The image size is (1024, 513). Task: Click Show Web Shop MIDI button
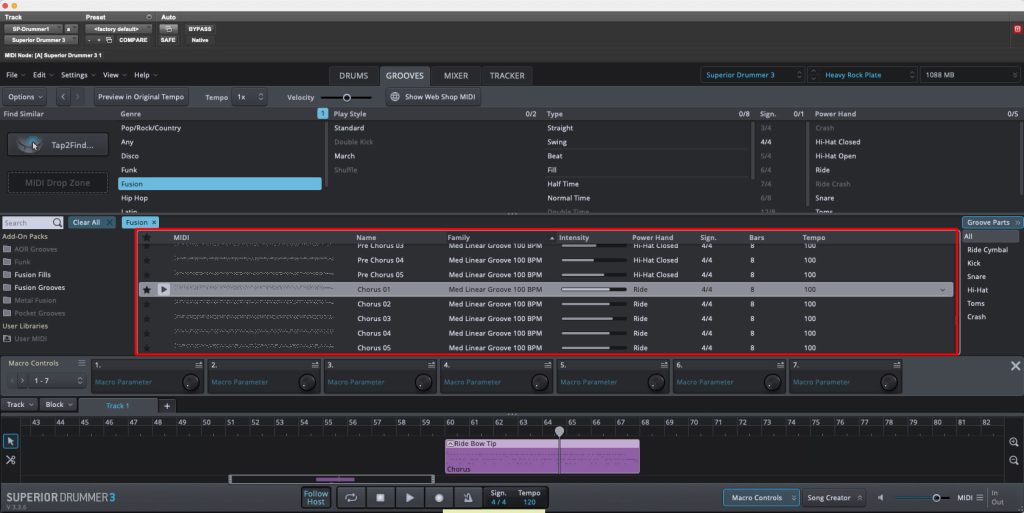pos(436,97)
